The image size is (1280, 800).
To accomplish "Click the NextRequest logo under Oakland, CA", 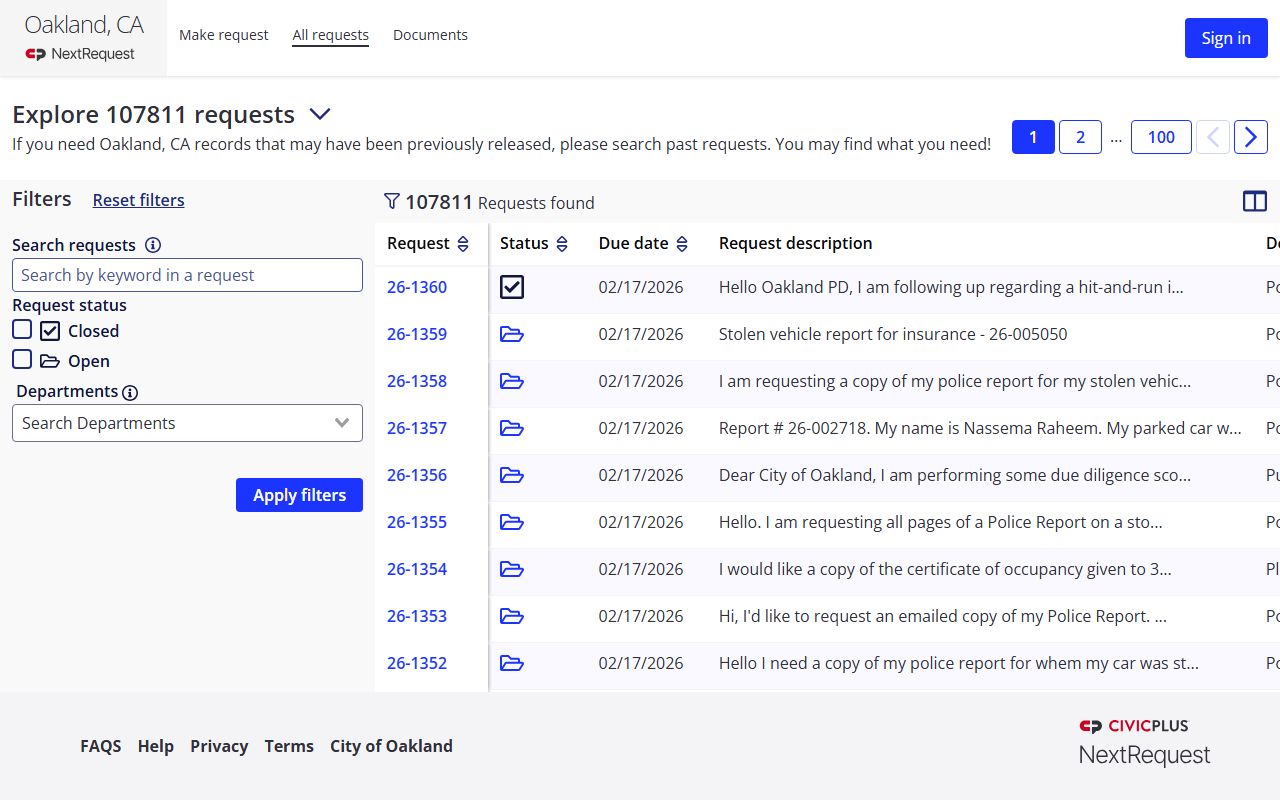I will (80, 54).
